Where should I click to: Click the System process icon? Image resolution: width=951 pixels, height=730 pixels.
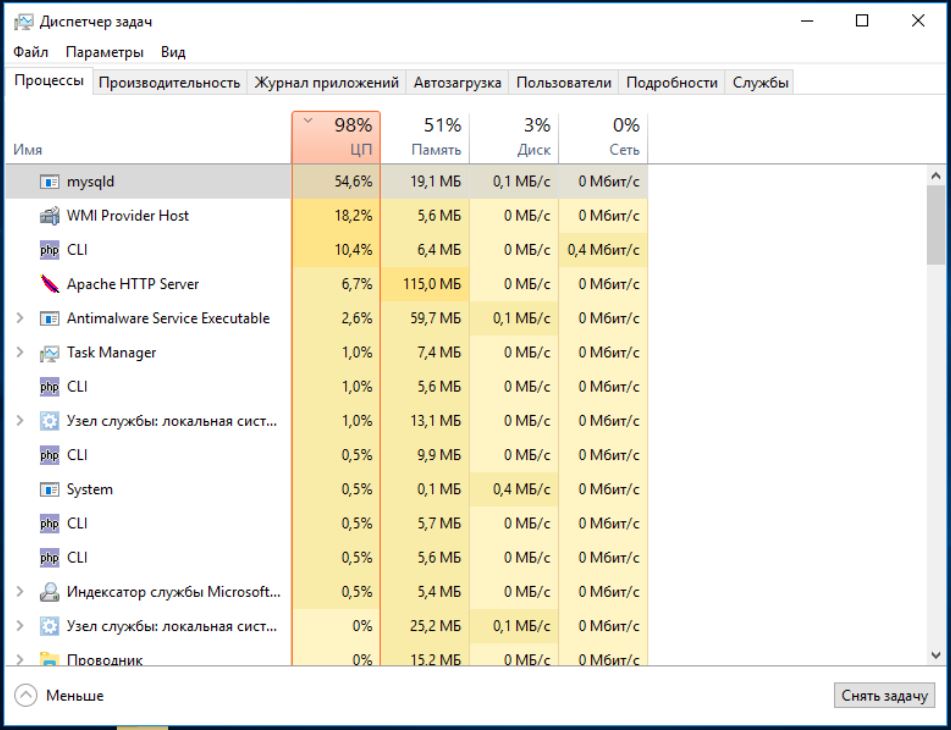click(x=49, y=490)
